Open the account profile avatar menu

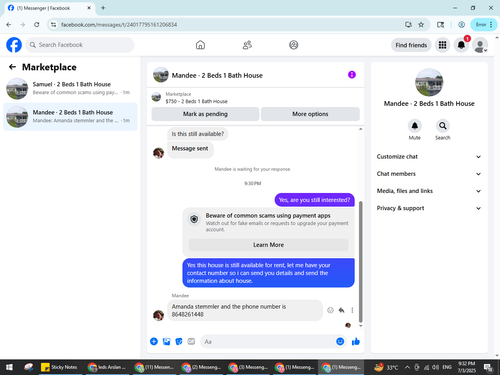(480, 45)
